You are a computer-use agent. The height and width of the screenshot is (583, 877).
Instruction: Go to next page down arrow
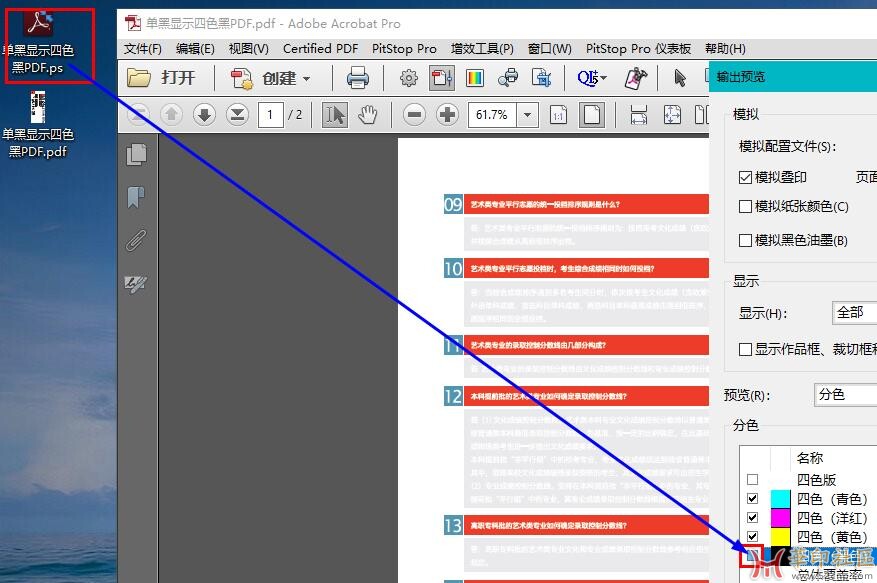click(x=204, y=115)
